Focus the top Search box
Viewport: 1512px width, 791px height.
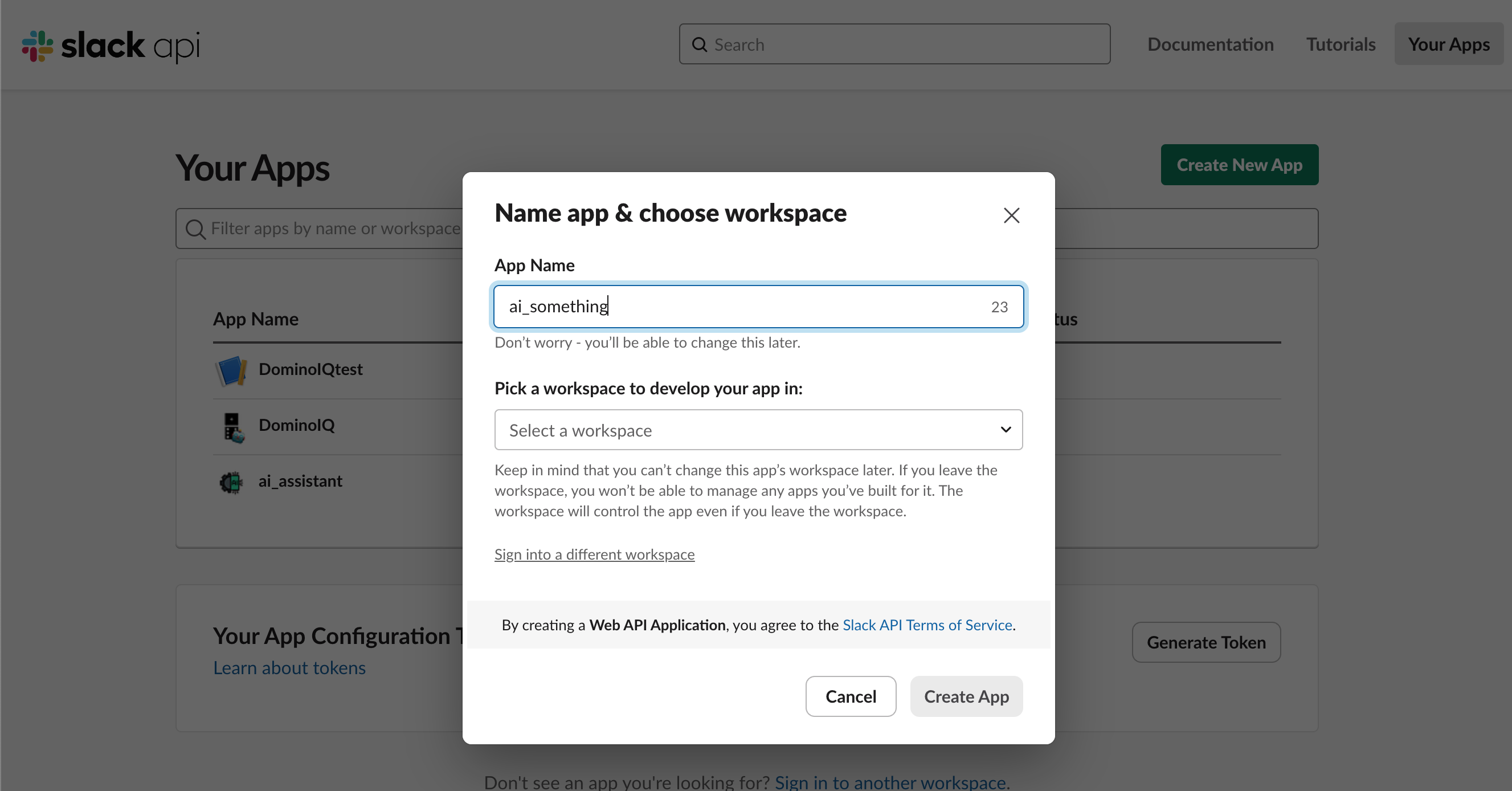(x=904, y=44)
